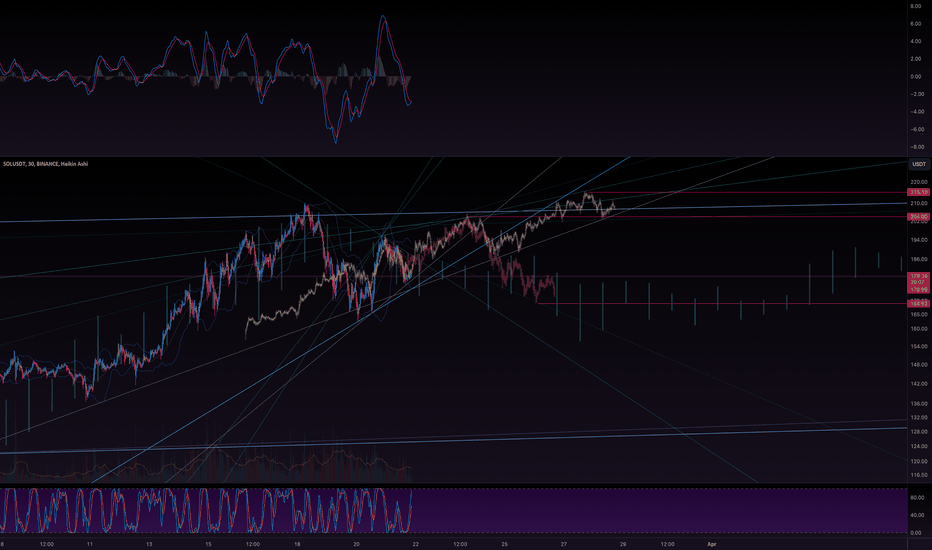Select the red 168.93 price label

(919, 304)
